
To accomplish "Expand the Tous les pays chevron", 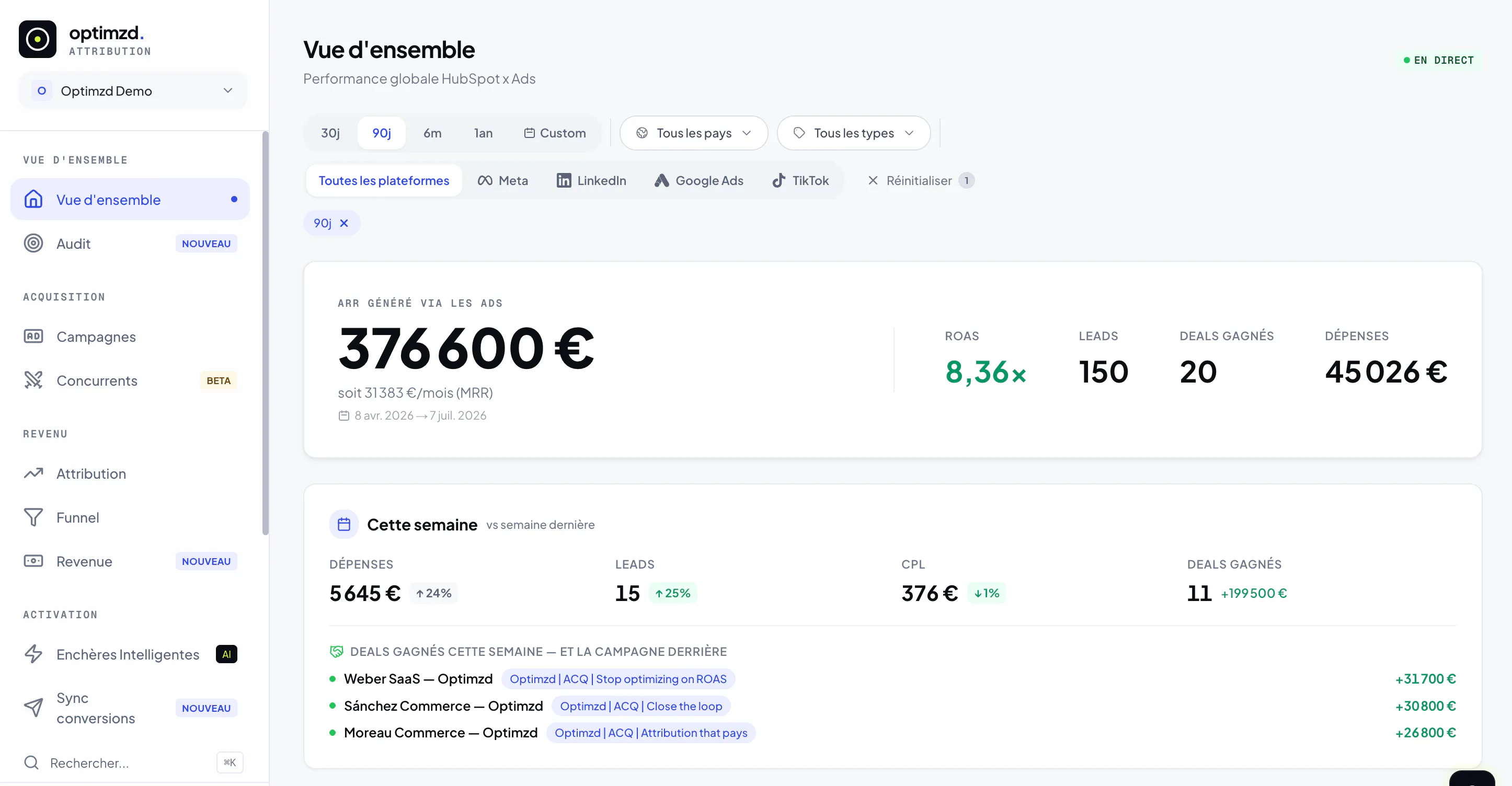I will pos(747,133).
